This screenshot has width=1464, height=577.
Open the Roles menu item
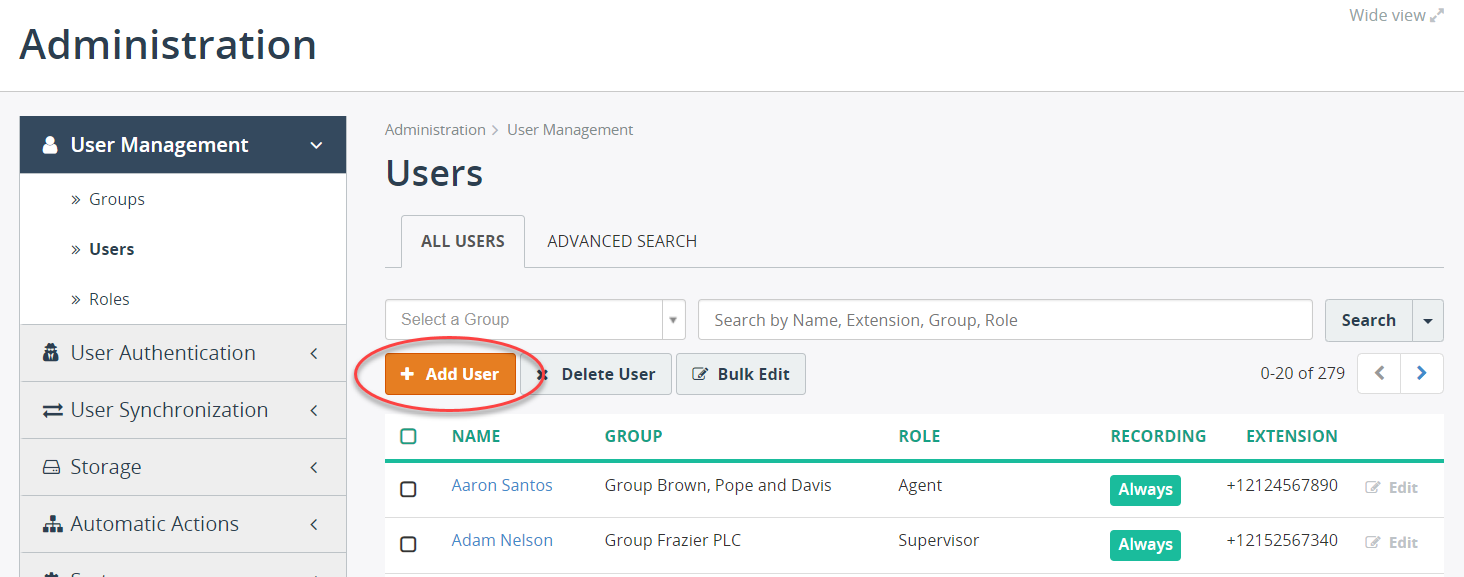tap(109, 299)
